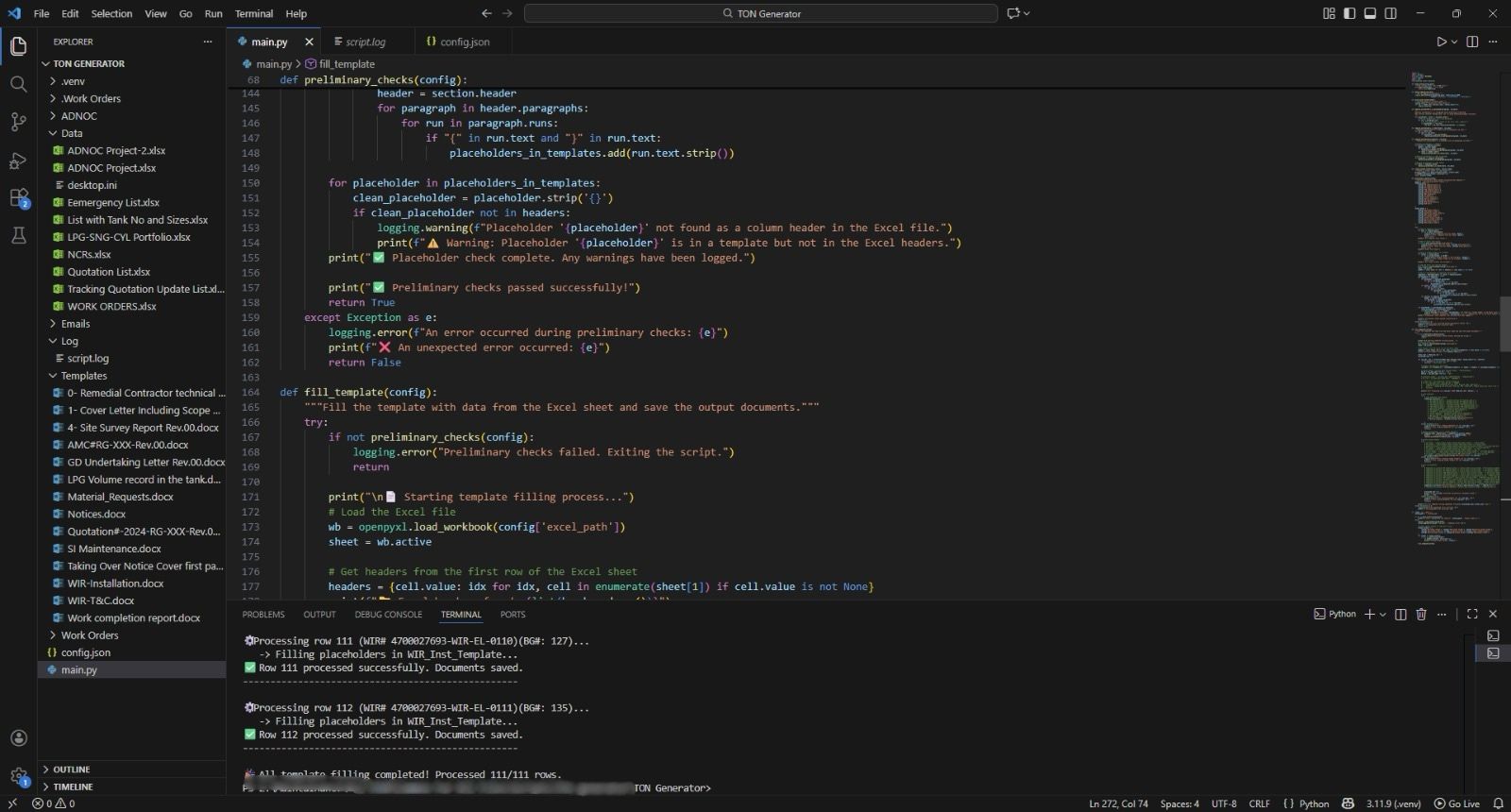Create a new terminal with plus icon
1511x812 pixels.
point(1369,614)
